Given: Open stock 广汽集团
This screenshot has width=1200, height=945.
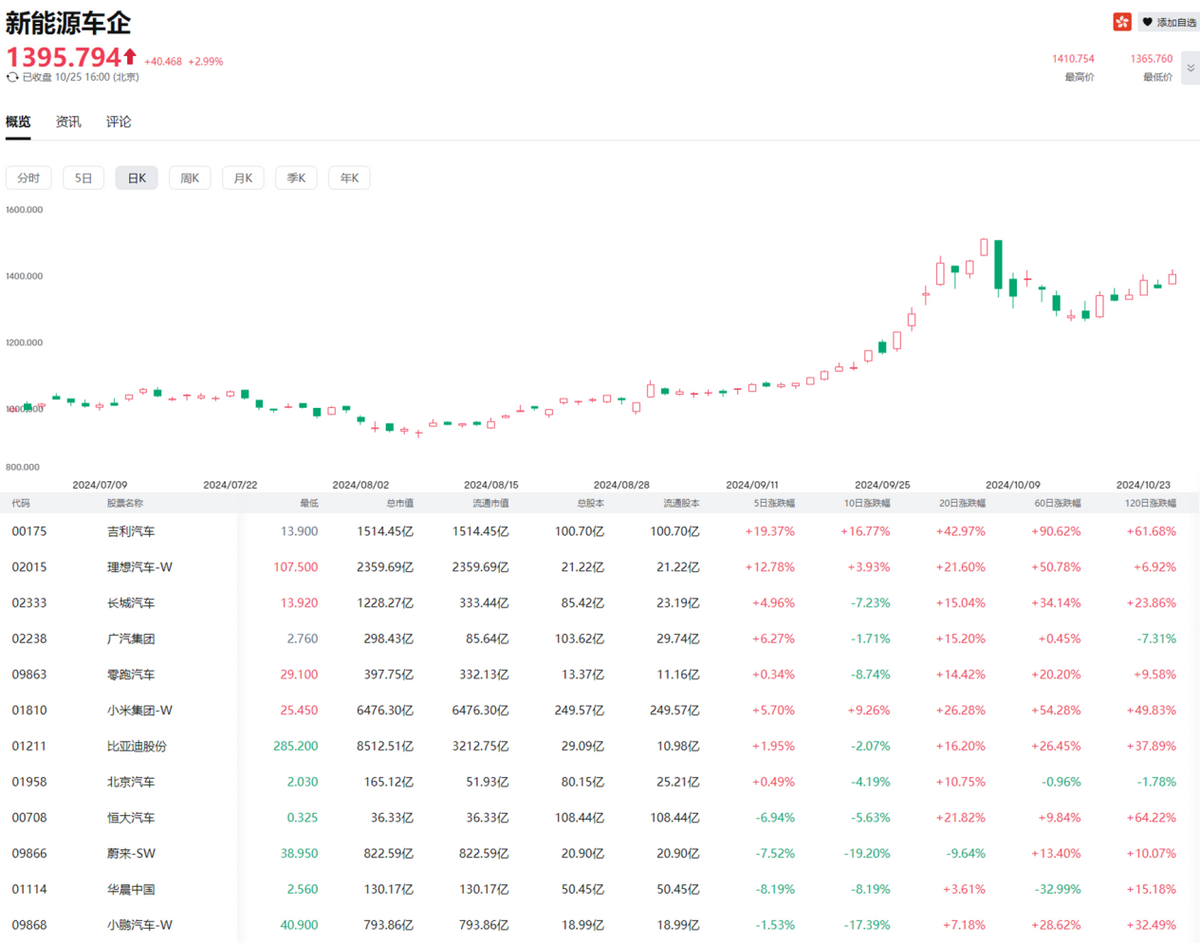Looking at the screenshot, I should (131, 638).
